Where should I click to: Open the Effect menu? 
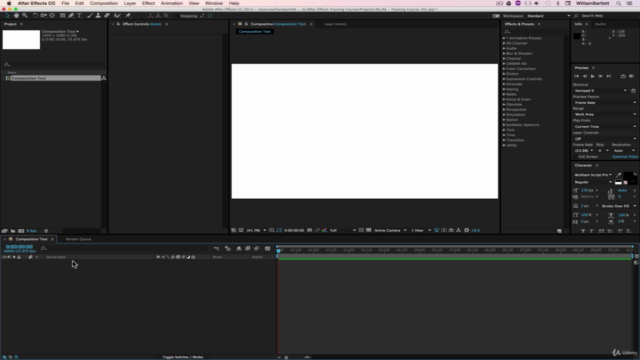(148, 3)
